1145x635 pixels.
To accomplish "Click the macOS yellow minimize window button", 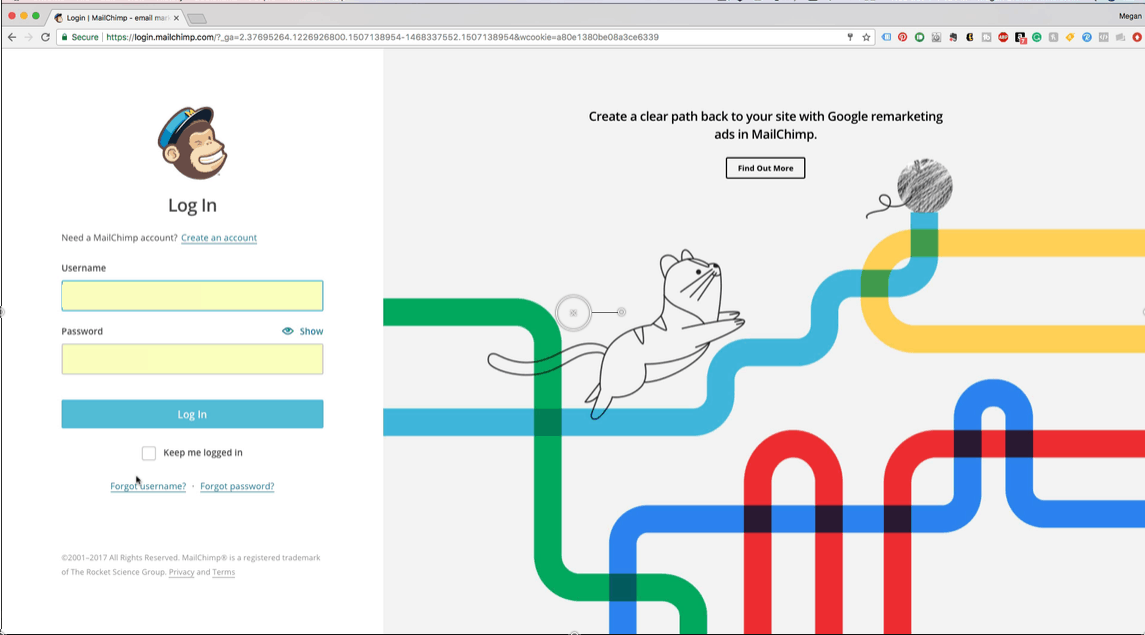I will coord(24,15).
